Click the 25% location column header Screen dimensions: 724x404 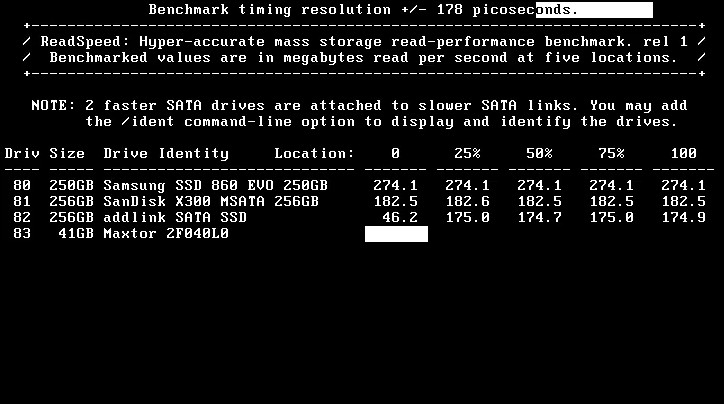[467, 153]
